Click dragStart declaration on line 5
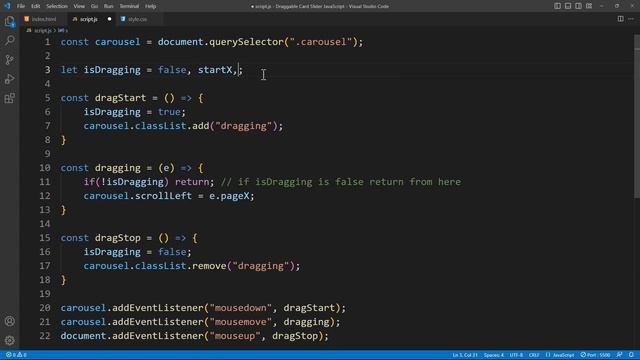The height and width of the screenshot is (360, 640). [120, 98]
